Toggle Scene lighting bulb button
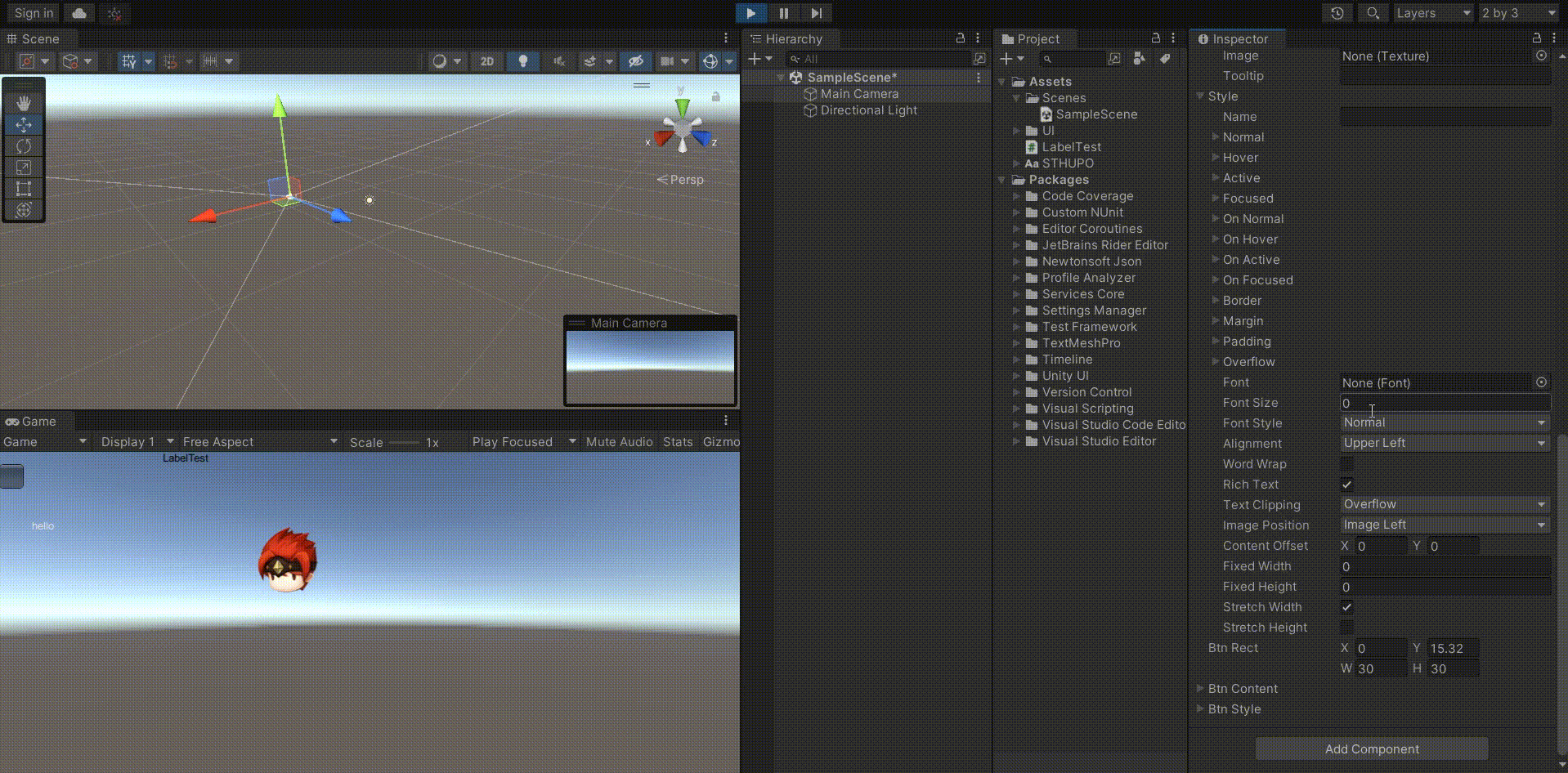 (523, 61)
